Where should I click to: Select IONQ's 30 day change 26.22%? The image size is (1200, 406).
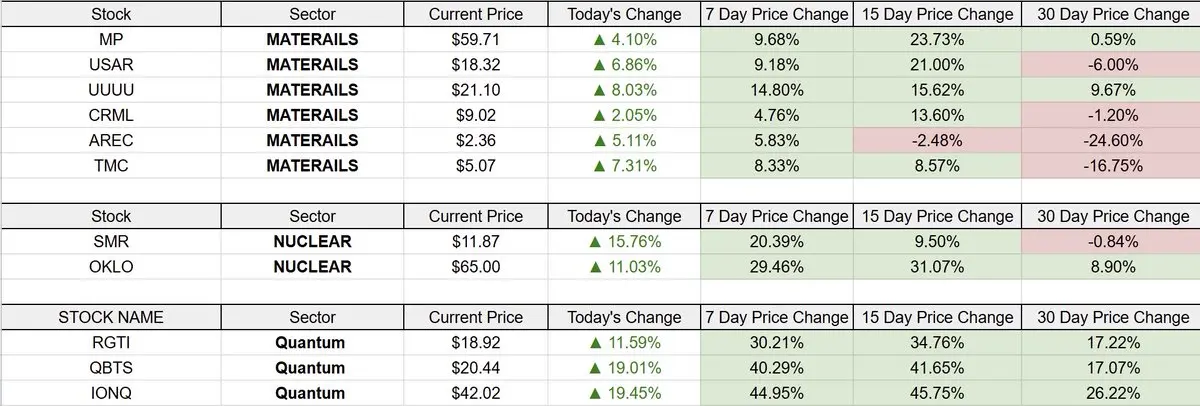(x=1110, y=393)
